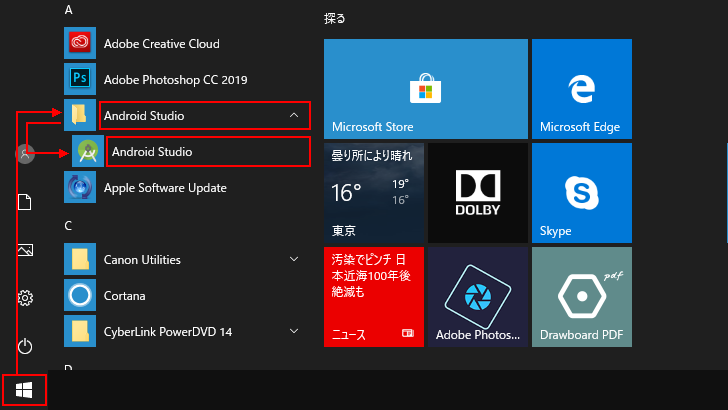The width and height of the screenshot is (728, 410).
Task: Click the Android Studio app icon
Action: [x=88, y=151]
